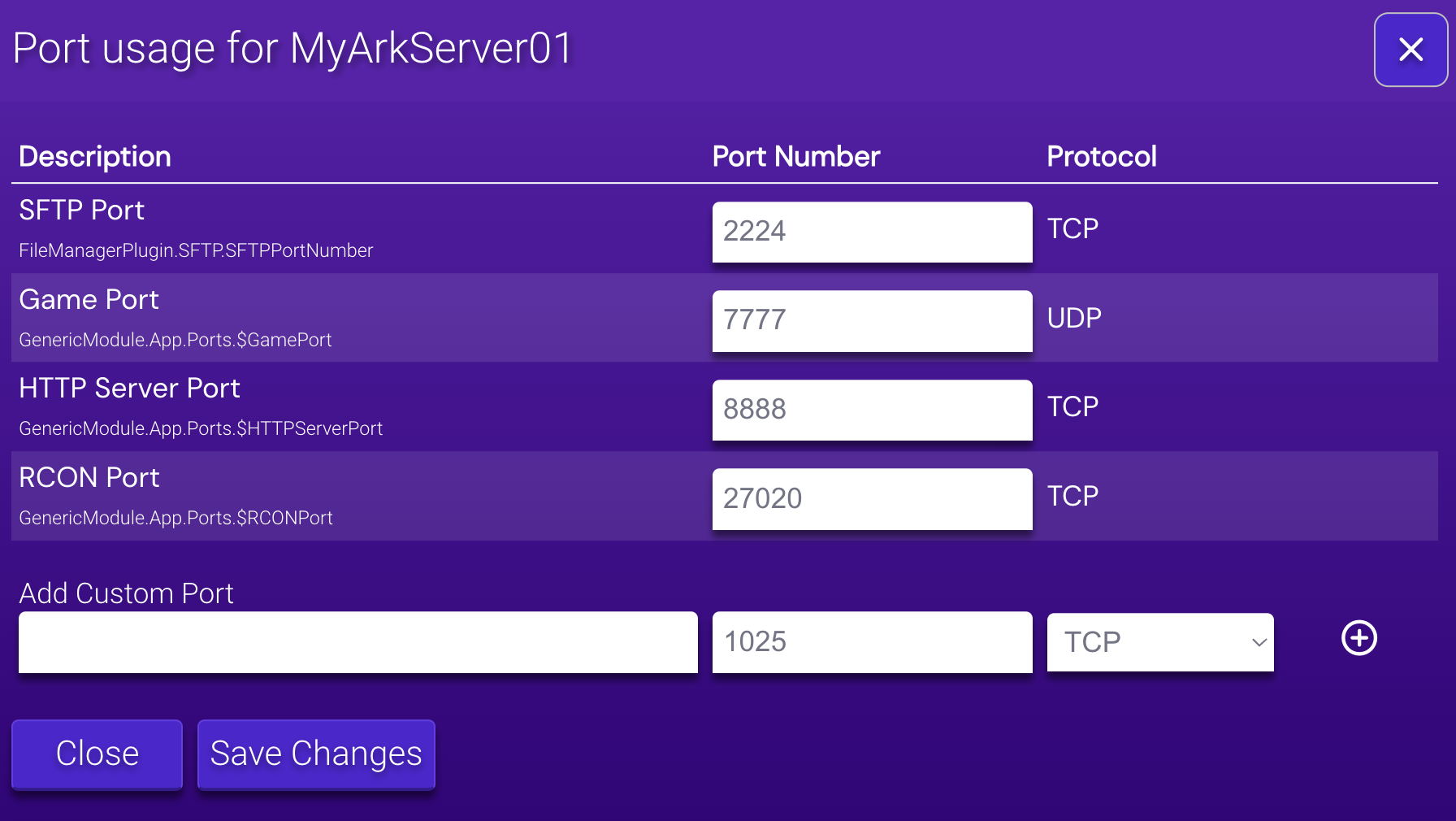Expand the protocol selector for the custom port

1159,642
